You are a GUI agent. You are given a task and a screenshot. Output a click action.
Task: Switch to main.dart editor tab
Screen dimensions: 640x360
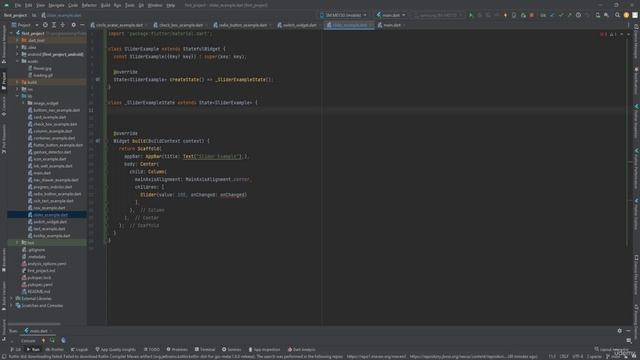pyautogui.click(x=391, y=25)
